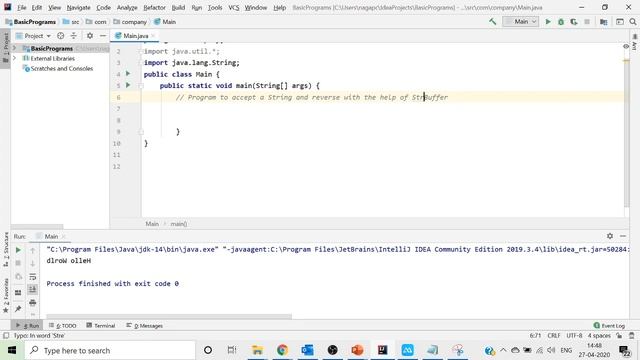
Task: Start debugging with the bug icon
Action: point(561,22)
